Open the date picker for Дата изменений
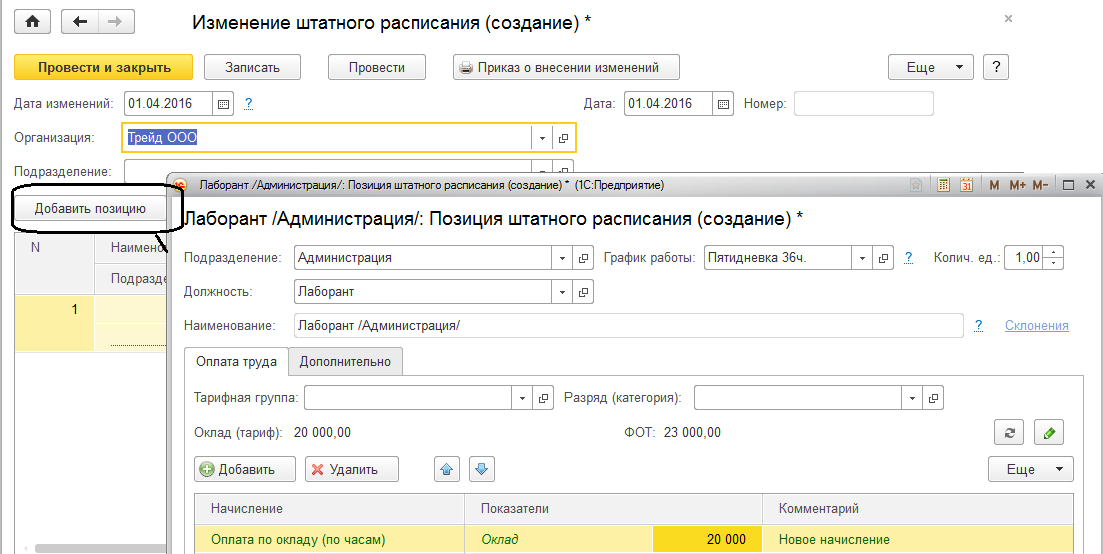This screenshot has width=1103, height=554. coord(224,103)
